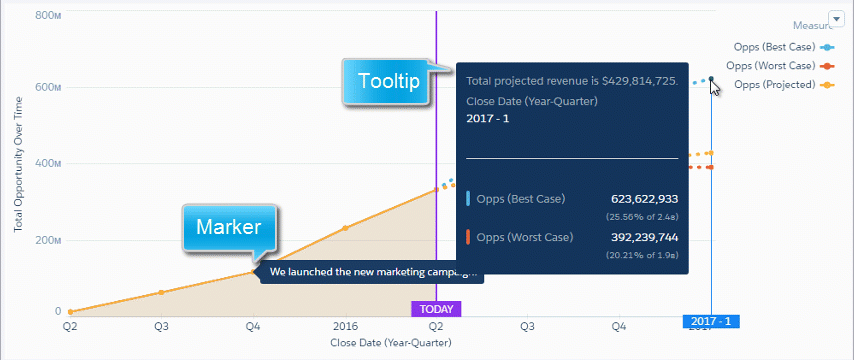Click the Best Case data point at 2017
The height and width of the screenshot is (360, 854).
711,79
